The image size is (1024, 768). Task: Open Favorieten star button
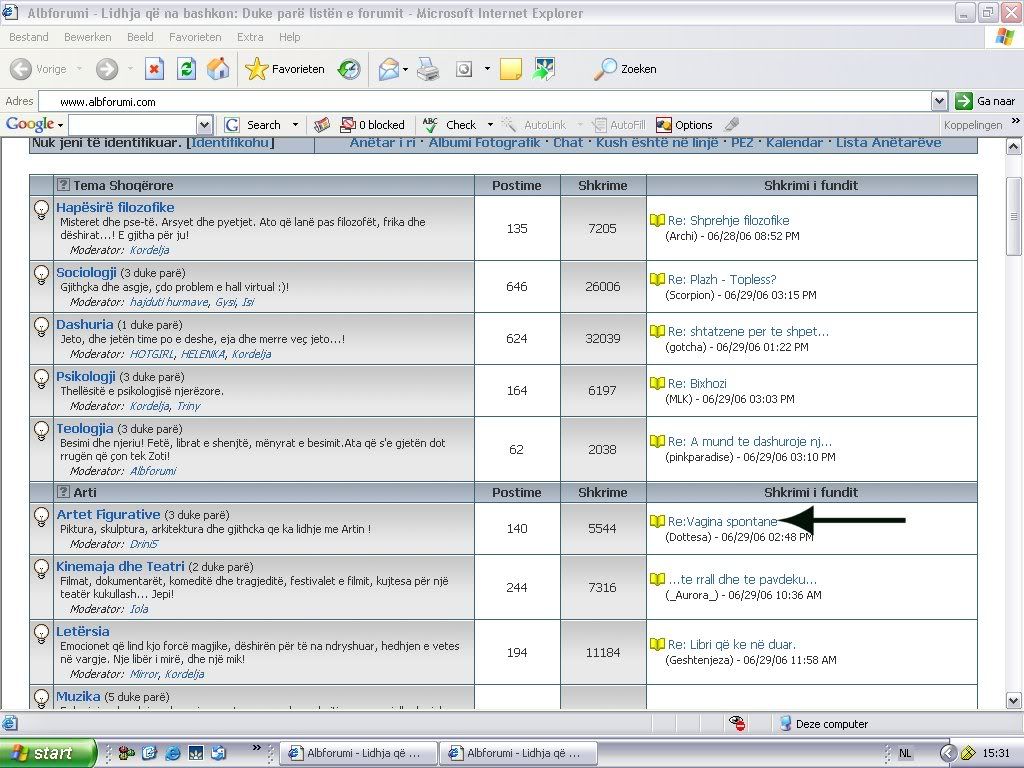pos(284,69)
